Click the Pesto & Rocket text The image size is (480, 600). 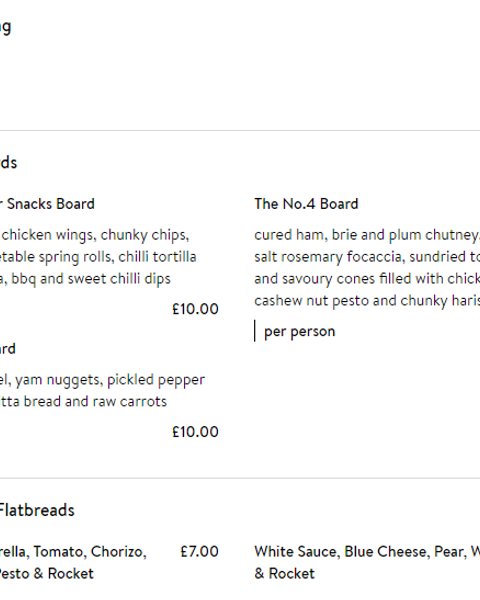click(x=47, y=574)
